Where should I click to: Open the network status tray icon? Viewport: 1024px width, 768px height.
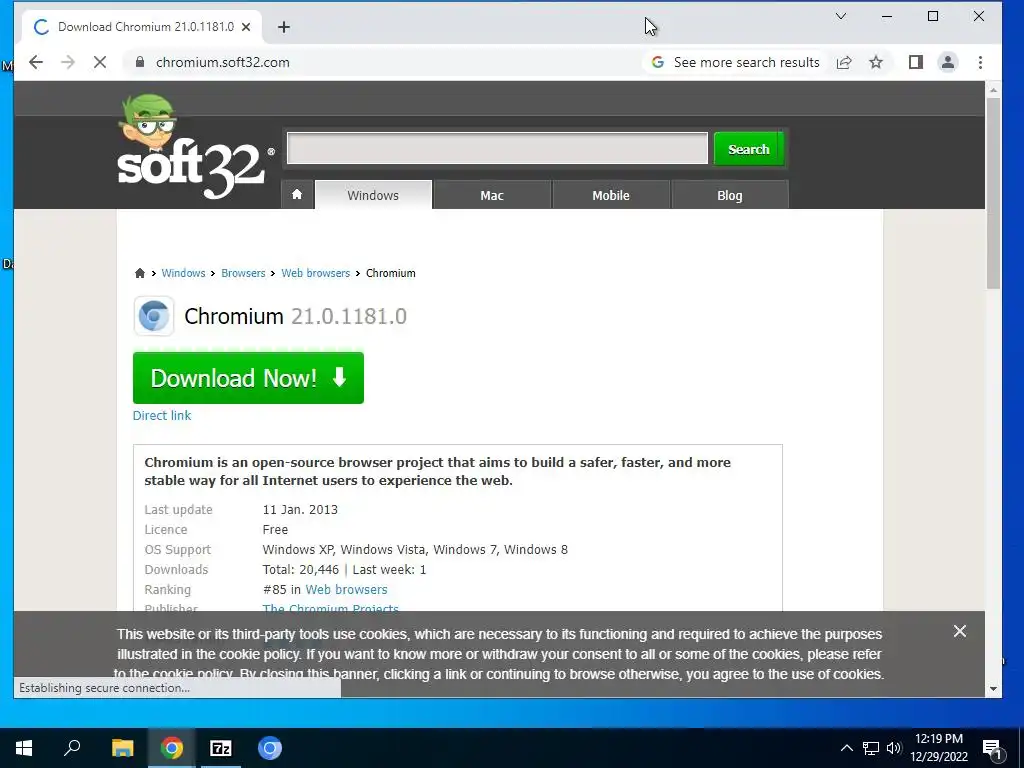click(x=871, y=748)
